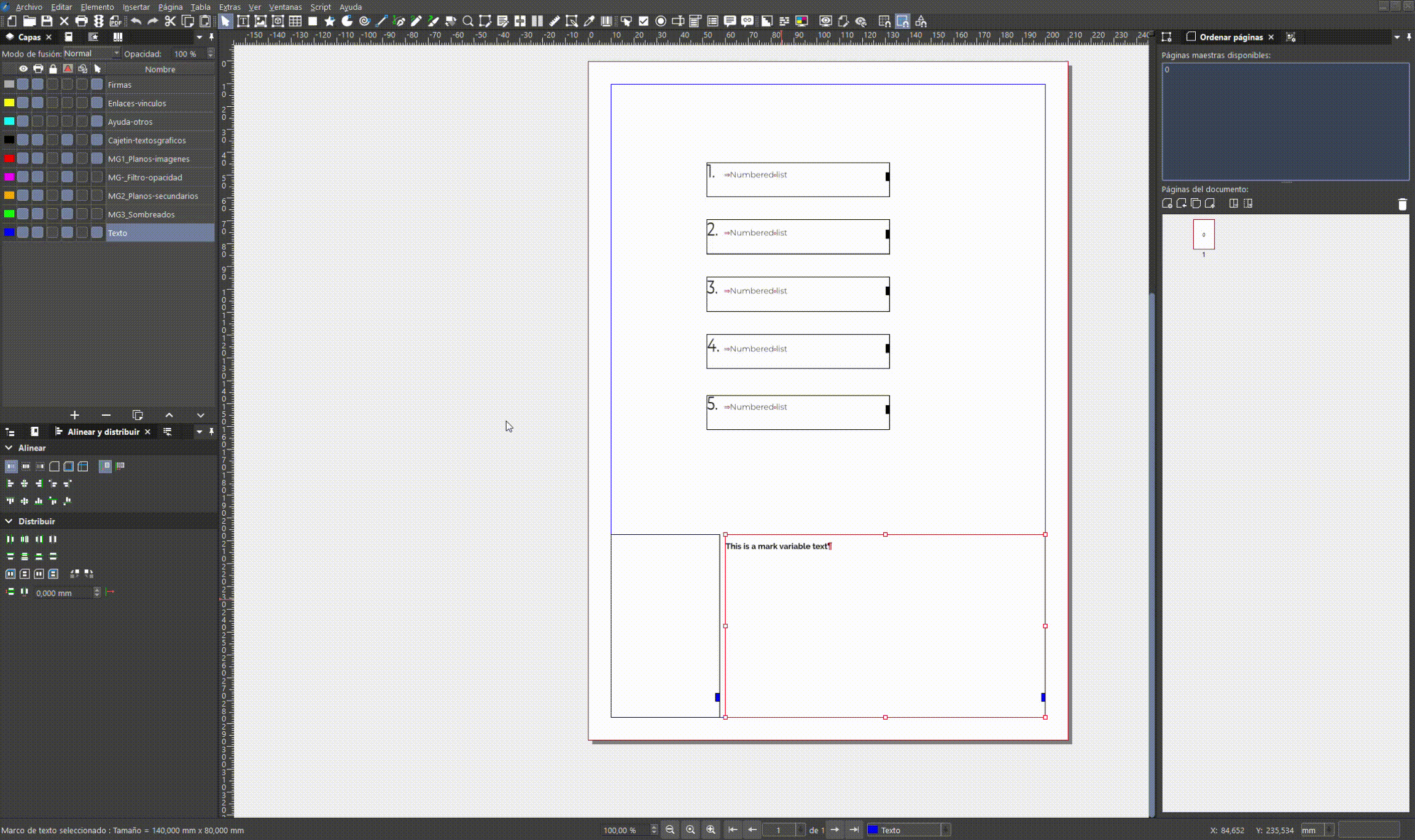Image resolution: width=1415 pixels, height=840 pixels.
Task: Collapse the Distribuir section
Action: pos(9,521)
